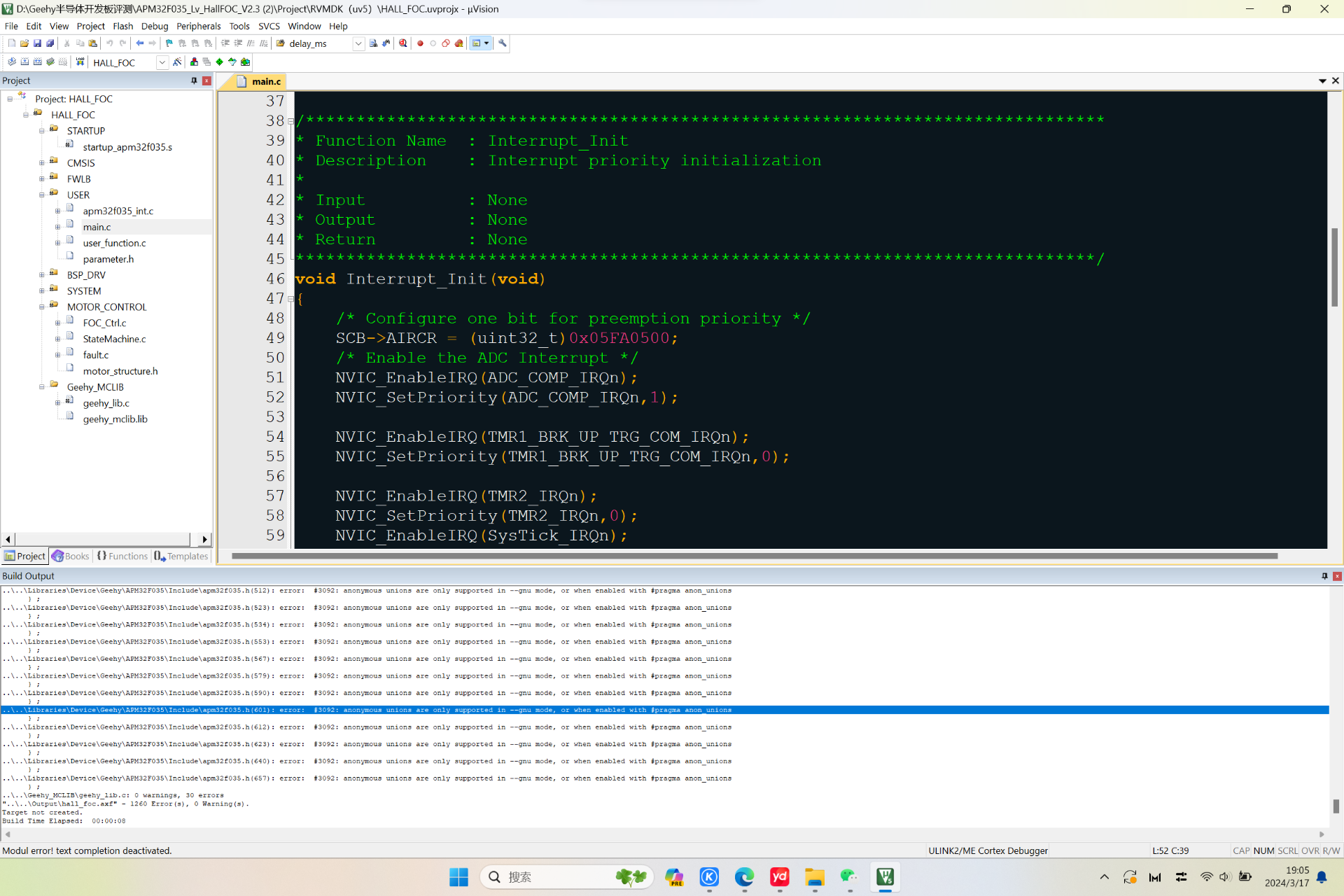Switch to the Functions tab
The width and height of the screenshot is (1344, 896).
tap(122, 556)
